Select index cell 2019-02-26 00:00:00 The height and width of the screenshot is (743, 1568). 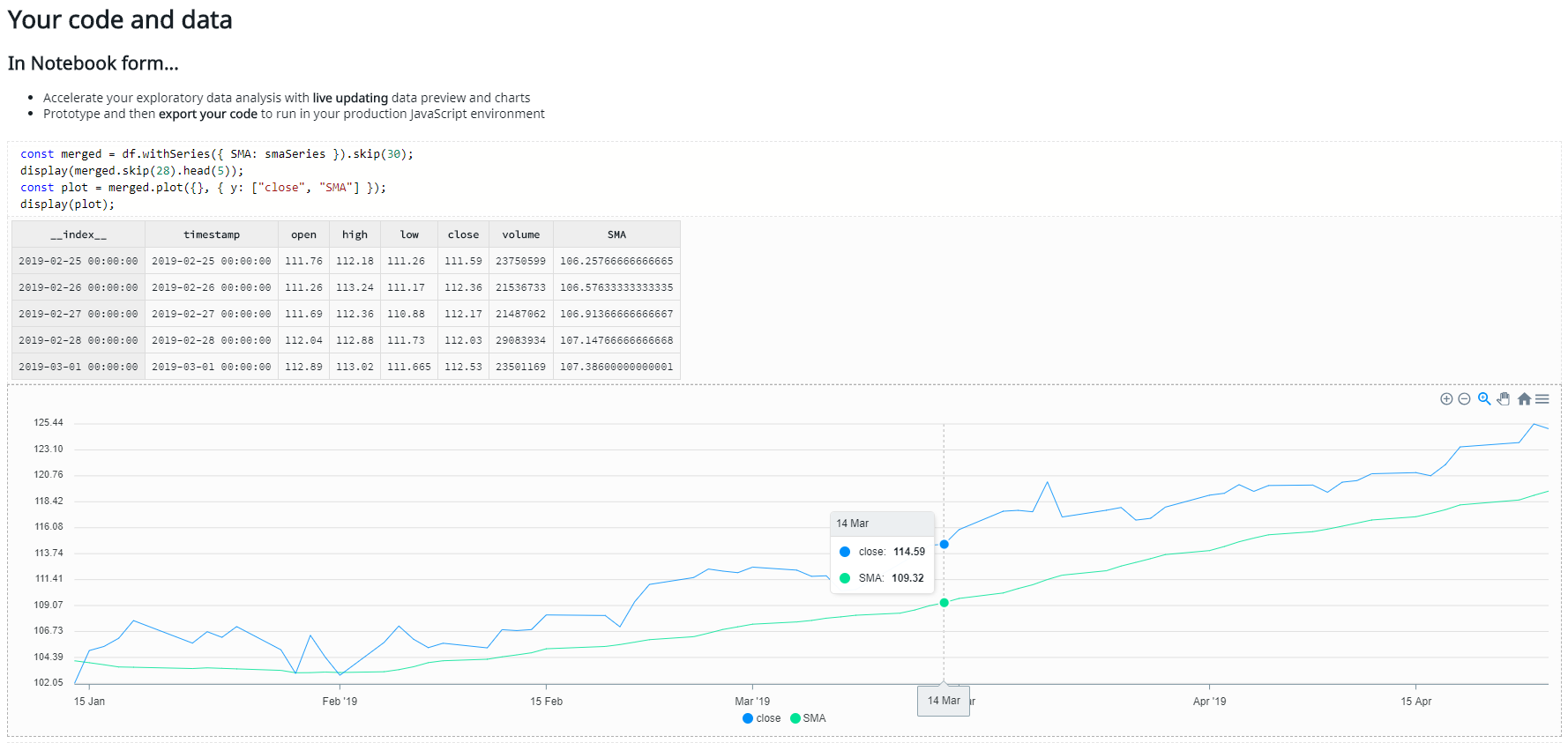(78, 287)
